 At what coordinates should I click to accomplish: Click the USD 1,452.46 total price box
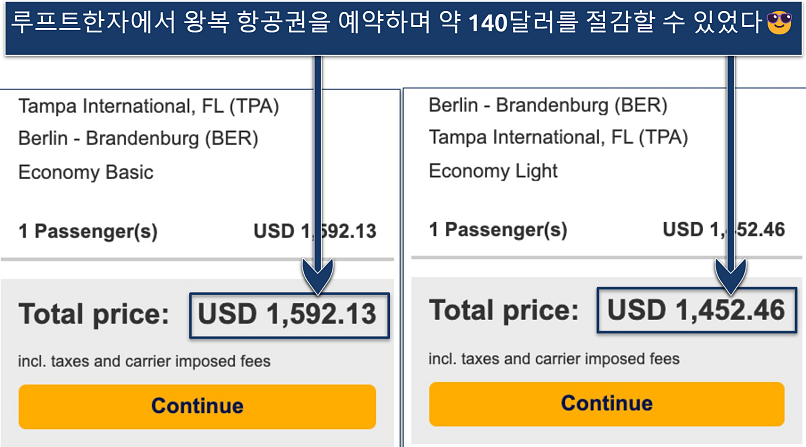(x=698, y=311)
